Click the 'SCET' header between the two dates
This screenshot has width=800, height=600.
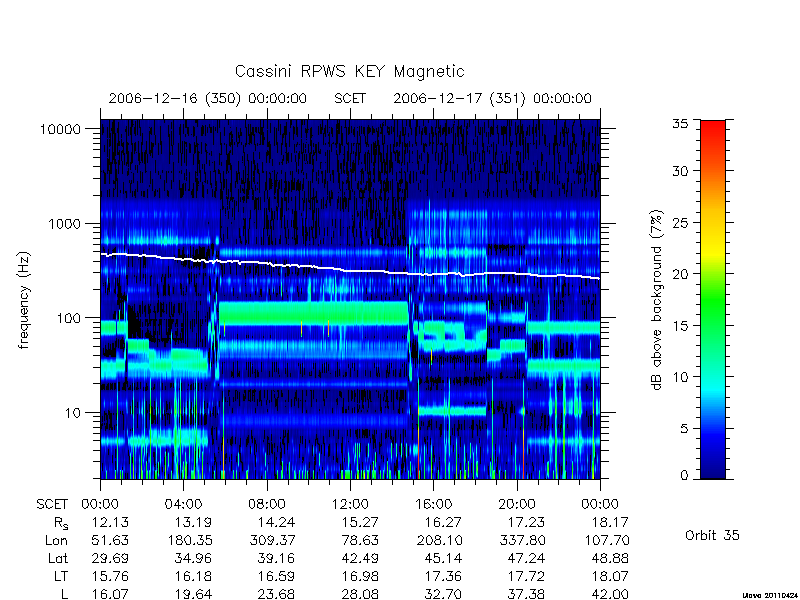(x=350, y=98)
